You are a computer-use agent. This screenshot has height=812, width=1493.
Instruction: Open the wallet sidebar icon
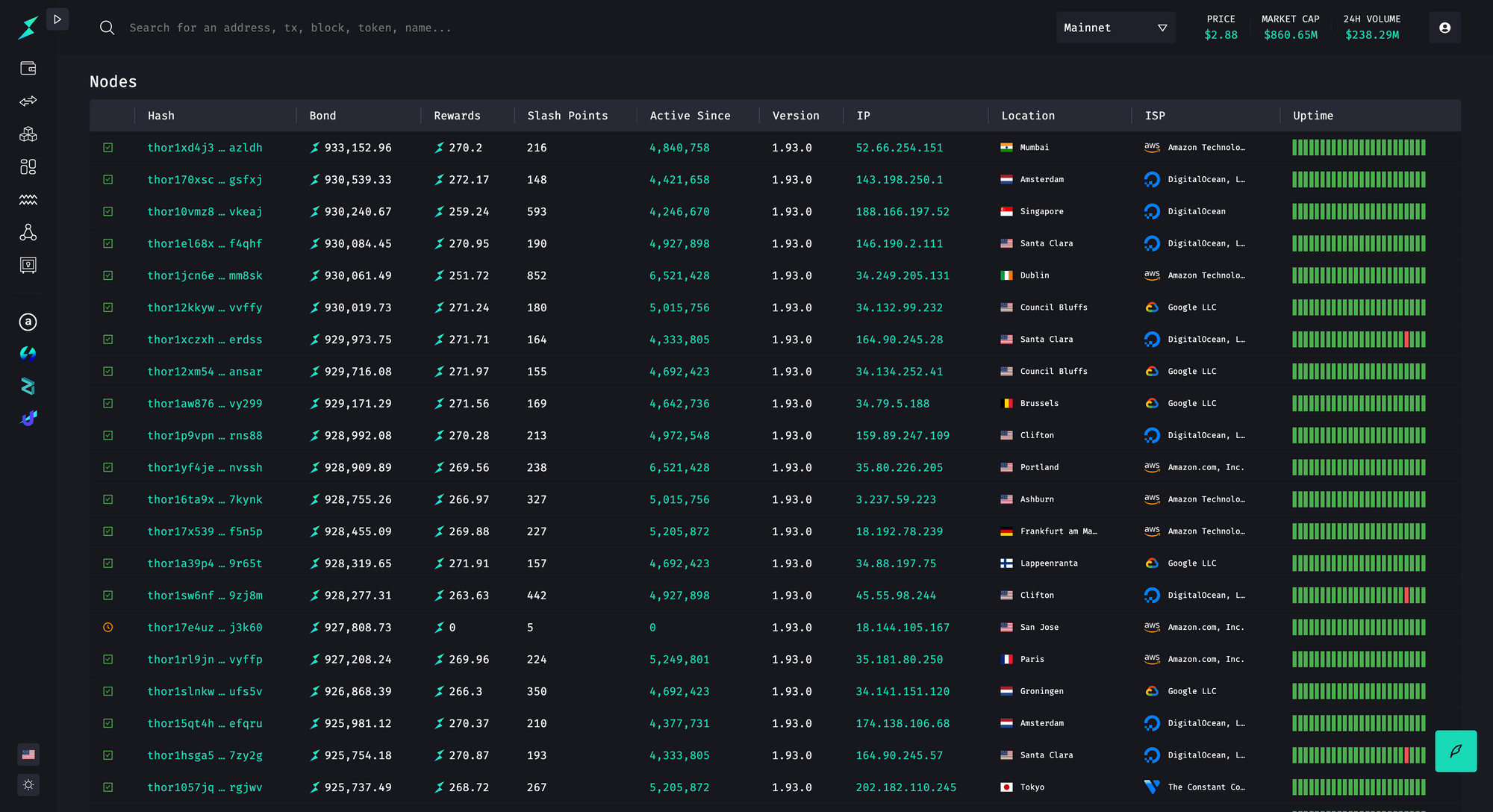28,69
